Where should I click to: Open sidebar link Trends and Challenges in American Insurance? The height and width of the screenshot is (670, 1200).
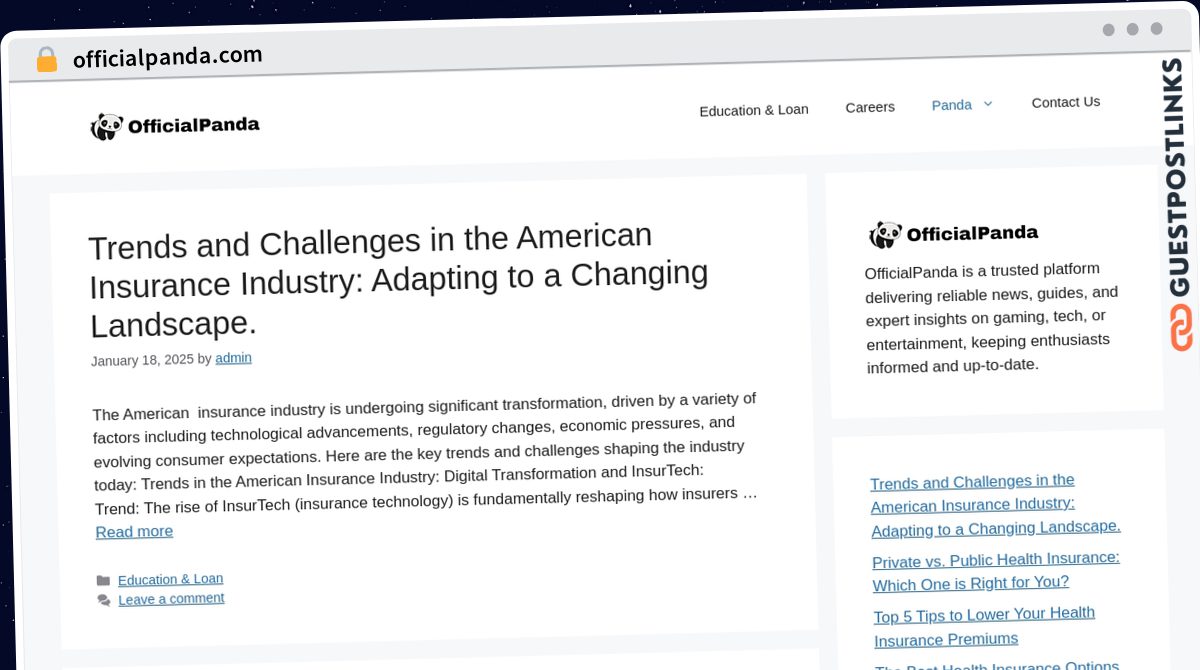coord(995,505)
